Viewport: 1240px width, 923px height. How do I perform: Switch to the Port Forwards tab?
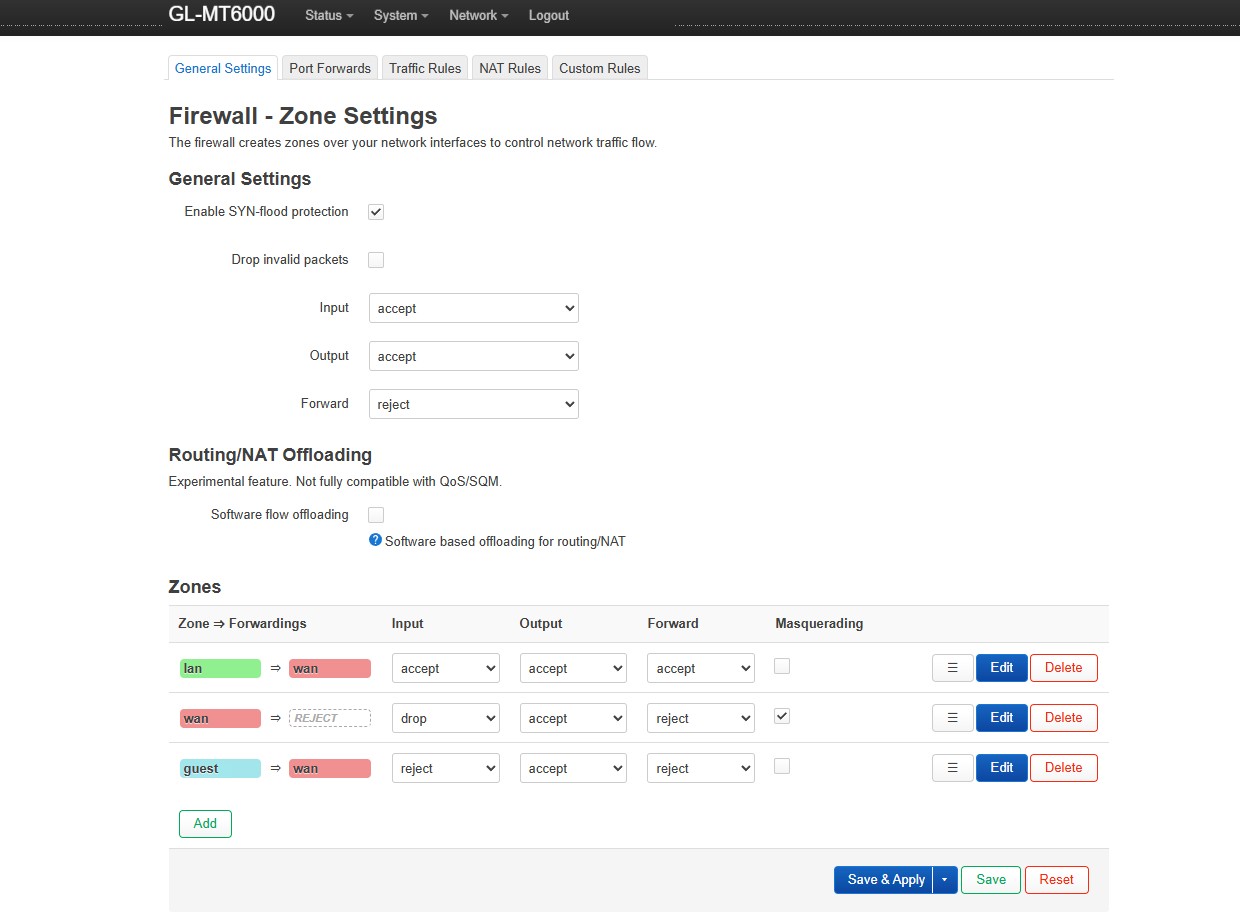(330, 68)
